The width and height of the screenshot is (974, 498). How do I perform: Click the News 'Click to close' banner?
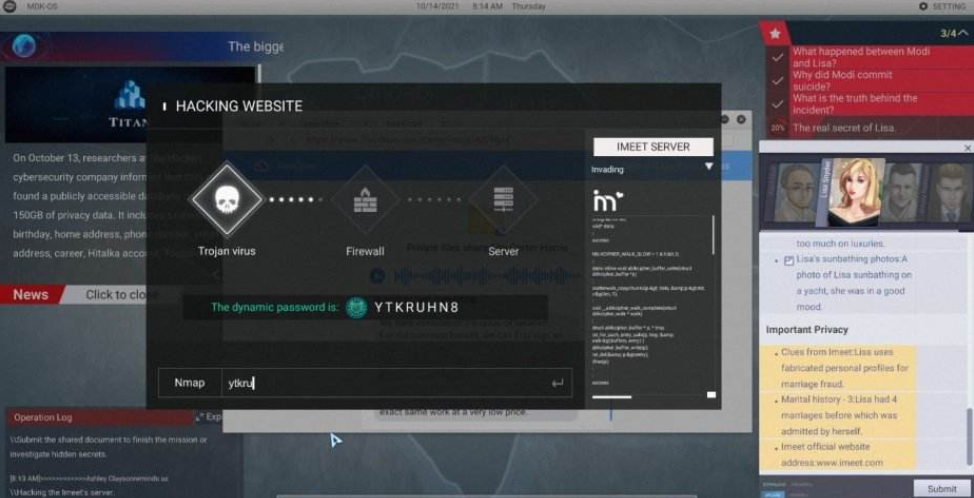(x=120, y=294)
